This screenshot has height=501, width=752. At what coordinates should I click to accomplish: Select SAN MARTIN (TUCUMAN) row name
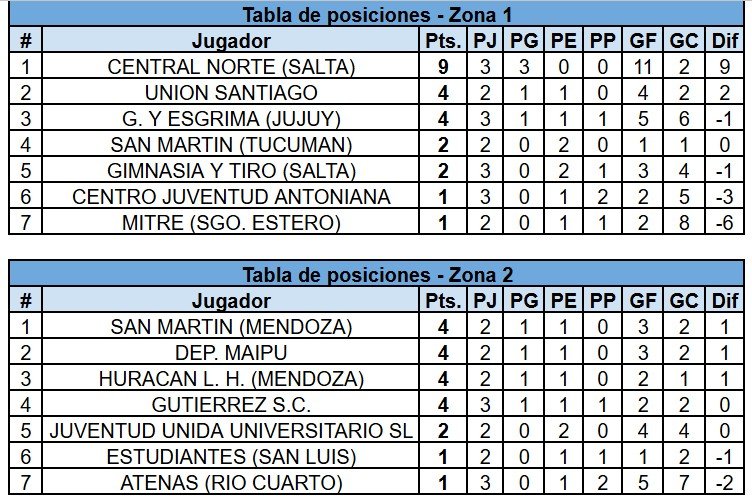(x=231, y=144)
